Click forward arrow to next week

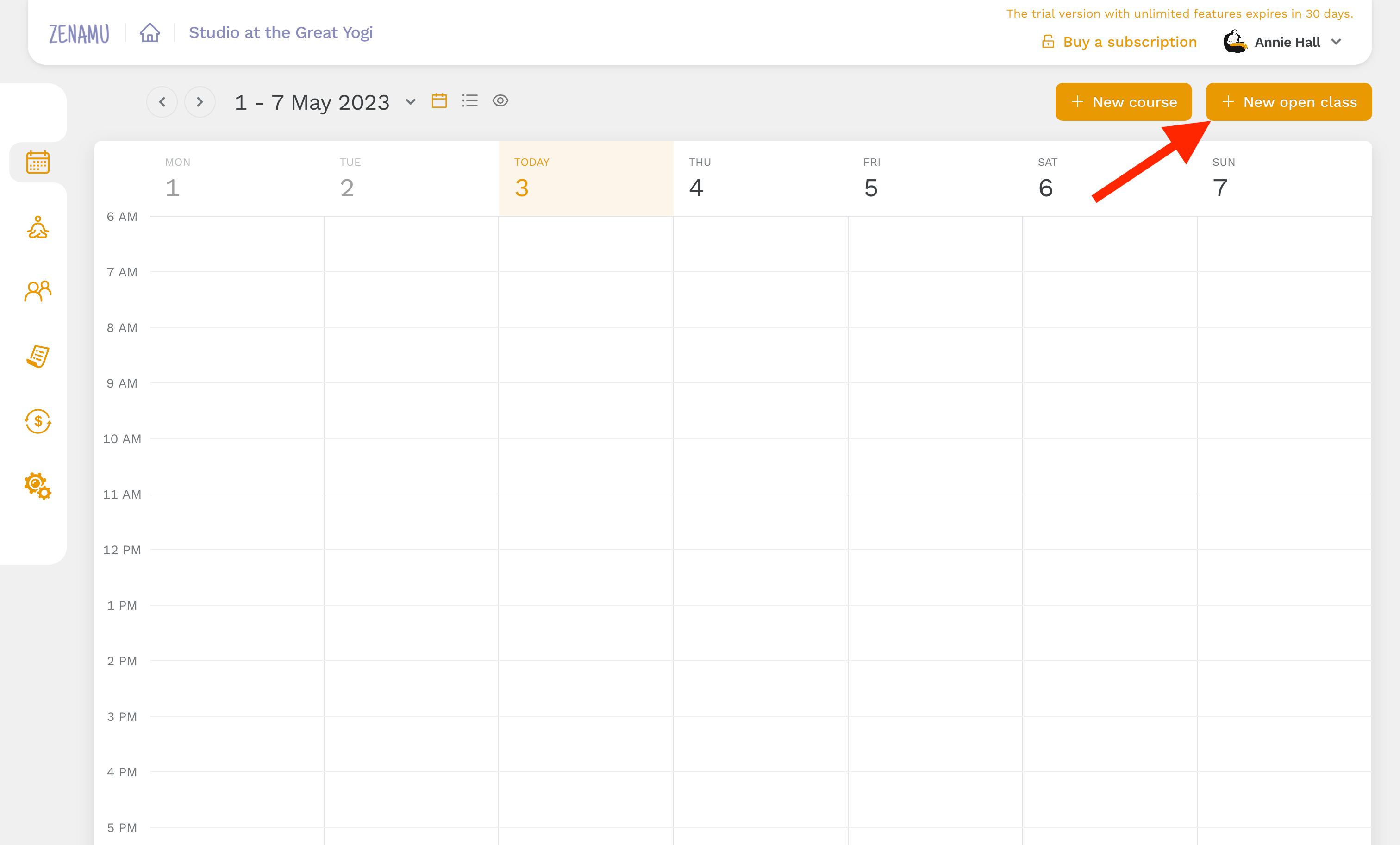pos(198,102)
